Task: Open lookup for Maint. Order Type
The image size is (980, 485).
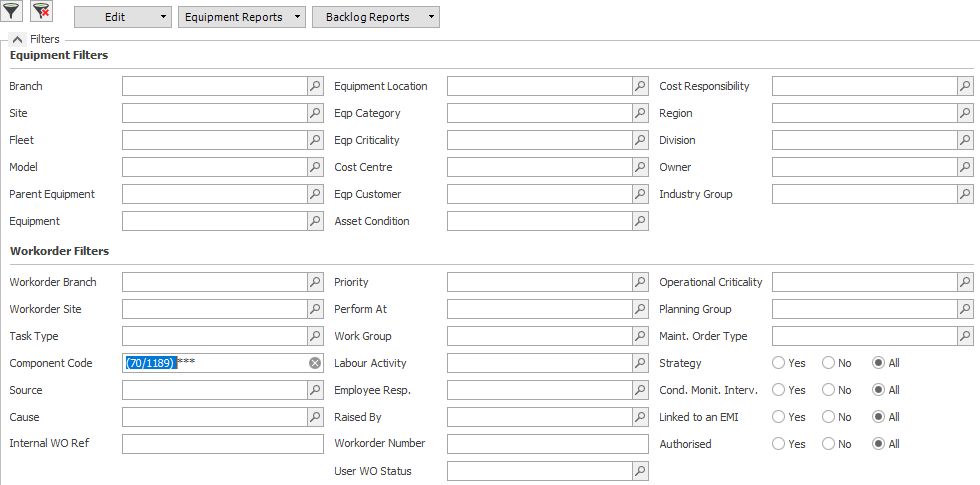Action: (965, 336)
